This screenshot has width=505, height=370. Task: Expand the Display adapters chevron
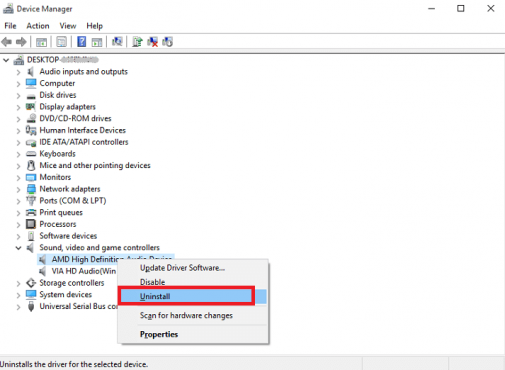point(18,107)
